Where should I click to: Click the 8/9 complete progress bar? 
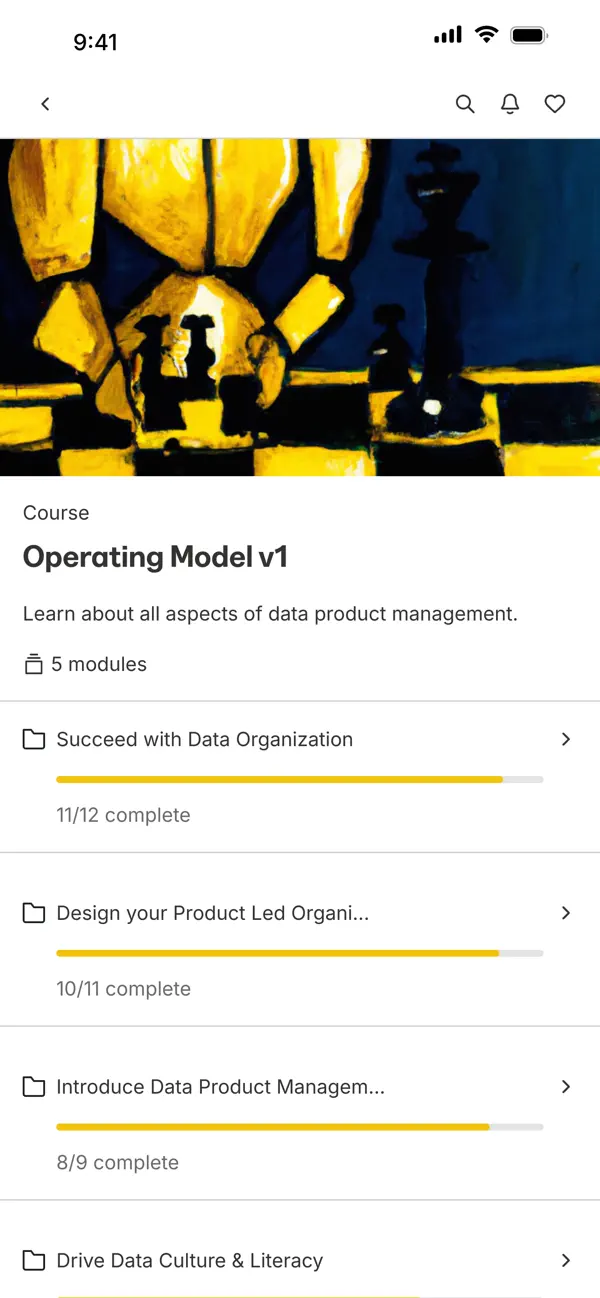(300, 1127)
